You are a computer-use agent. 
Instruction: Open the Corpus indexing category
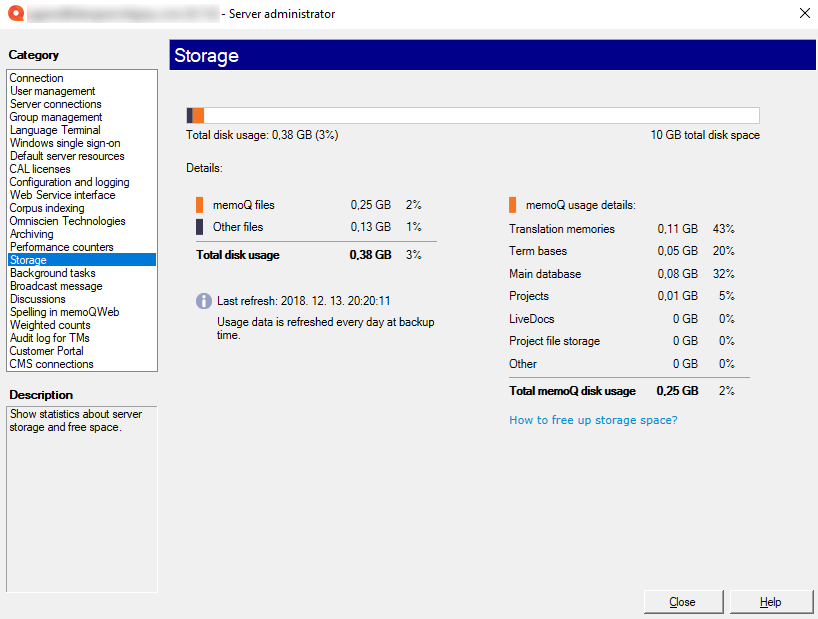(x=46, y=208)
